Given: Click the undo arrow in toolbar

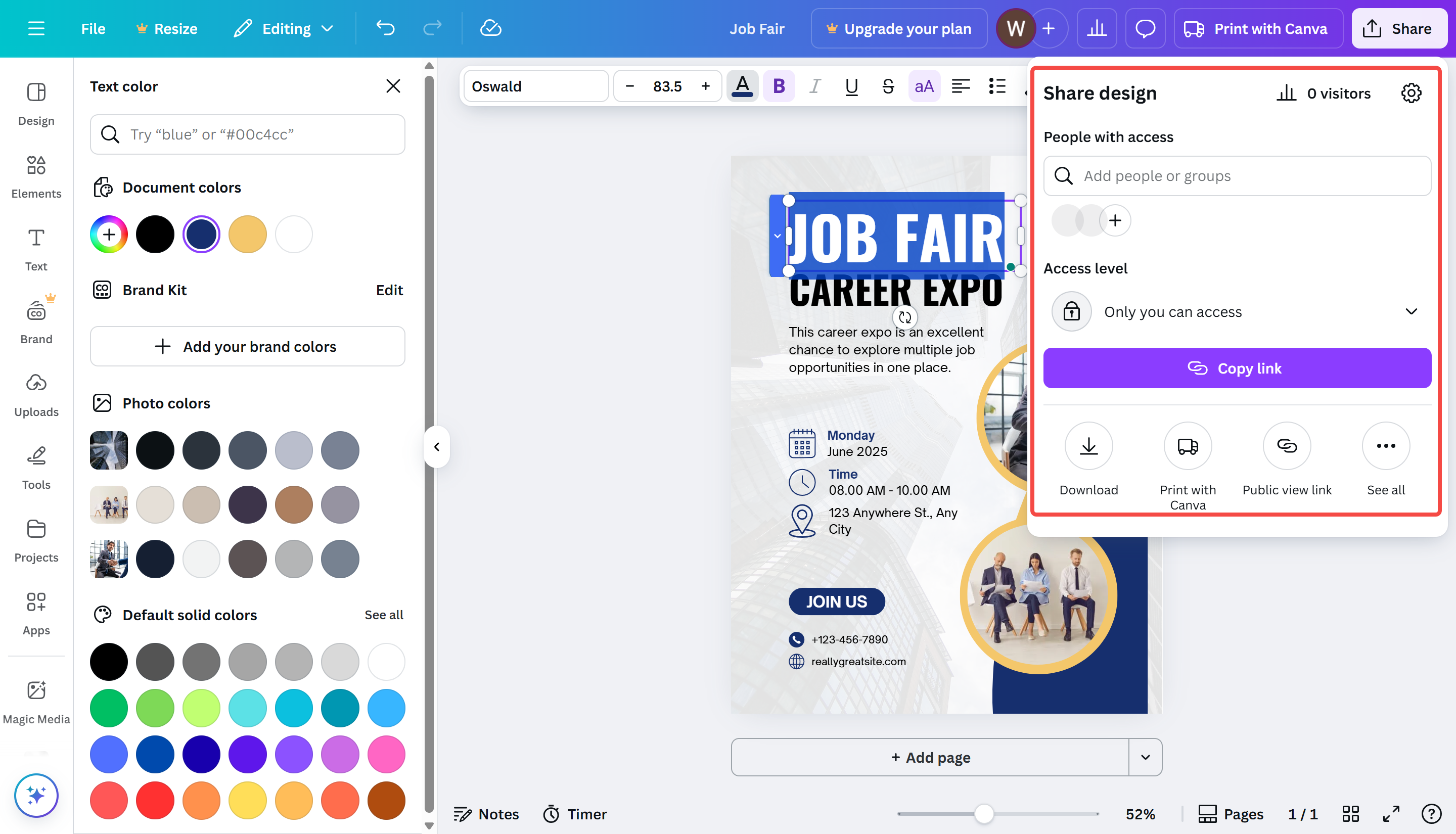Looking at the screenshot, I should tap(385, 28).
